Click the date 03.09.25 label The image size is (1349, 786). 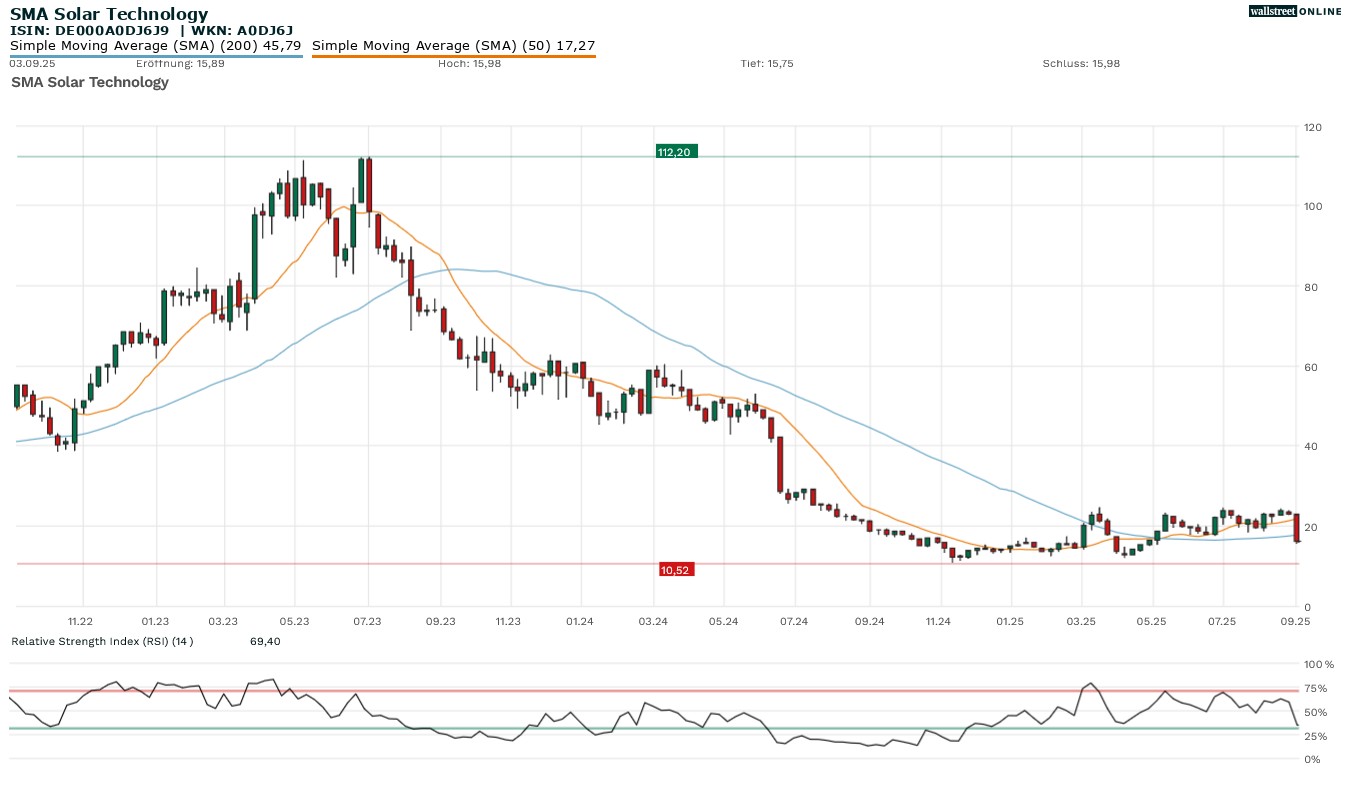click(x=32, y=64)
